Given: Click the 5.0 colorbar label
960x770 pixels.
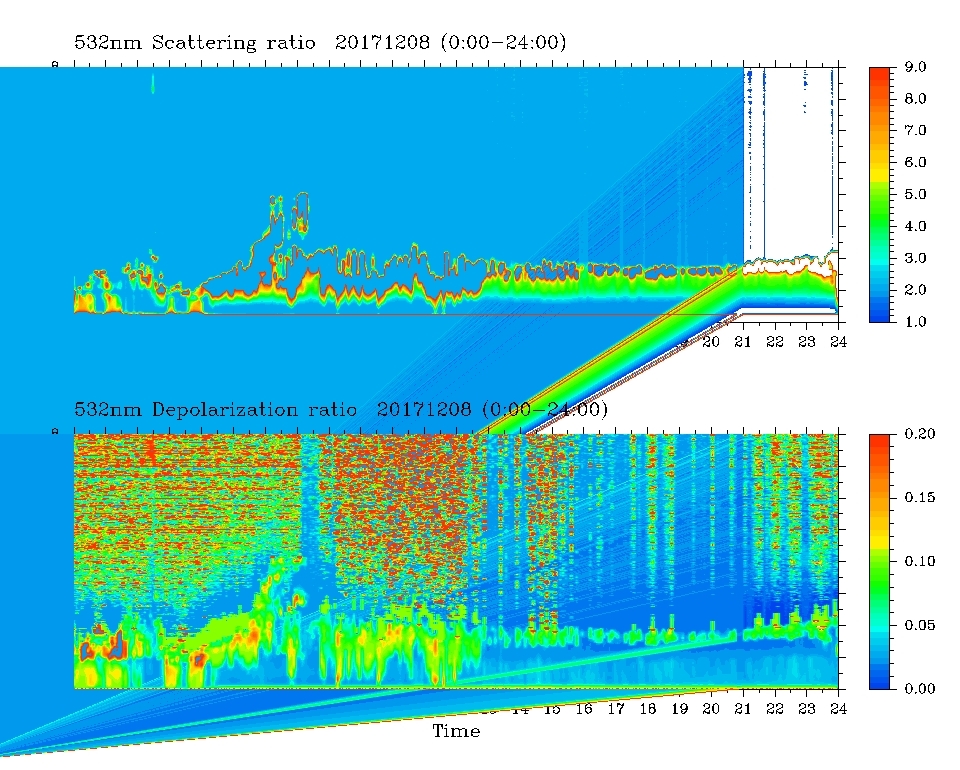Looking at the screenshot, I should 915,194.
